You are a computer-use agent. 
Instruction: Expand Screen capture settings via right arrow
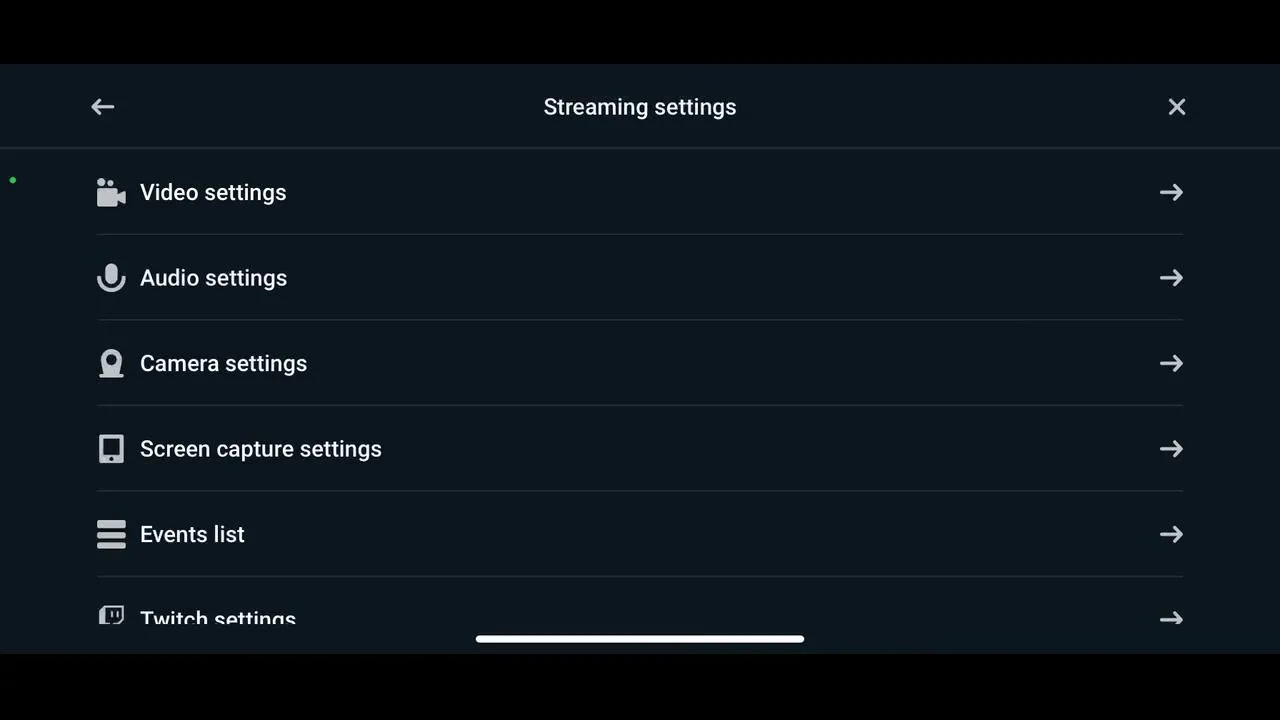click(1171, 449)
